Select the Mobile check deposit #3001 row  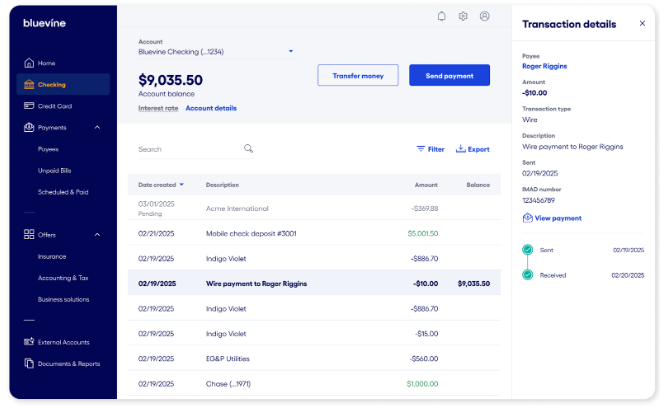(314, 233)
